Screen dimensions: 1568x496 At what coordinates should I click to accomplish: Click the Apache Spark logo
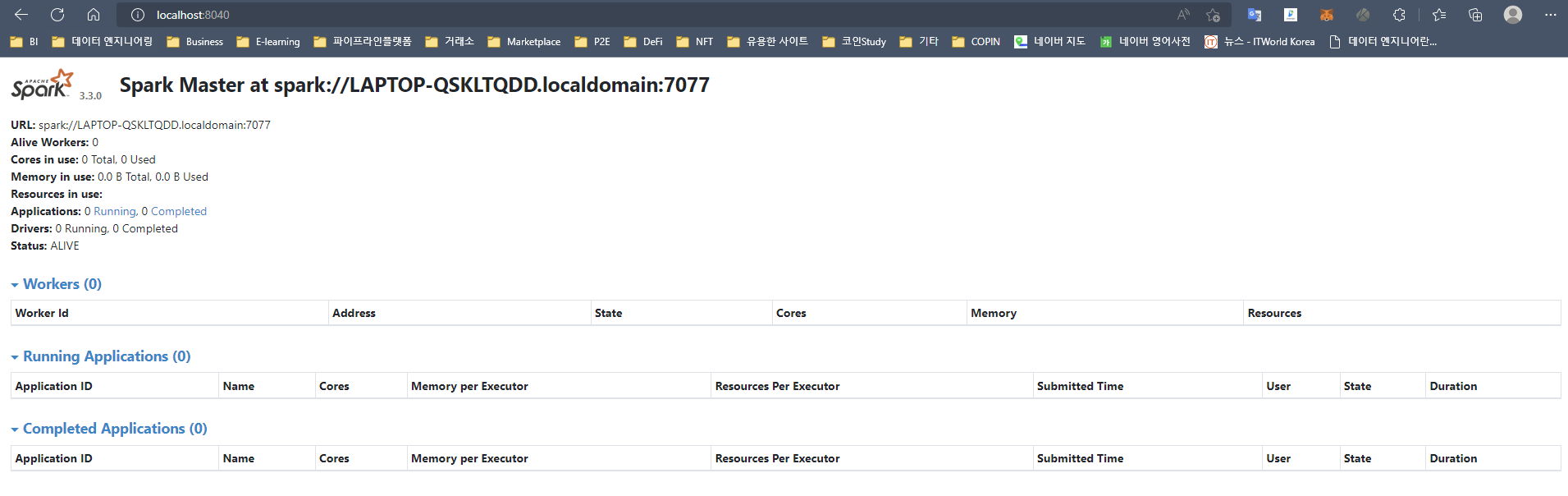click(x=43, y=85)
